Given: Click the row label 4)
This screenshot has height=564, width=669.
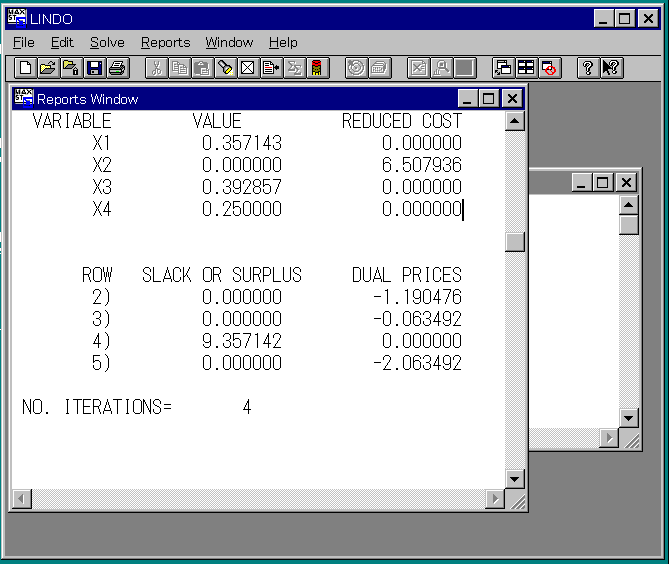Looking at the screenshot, I should (102, 341).
